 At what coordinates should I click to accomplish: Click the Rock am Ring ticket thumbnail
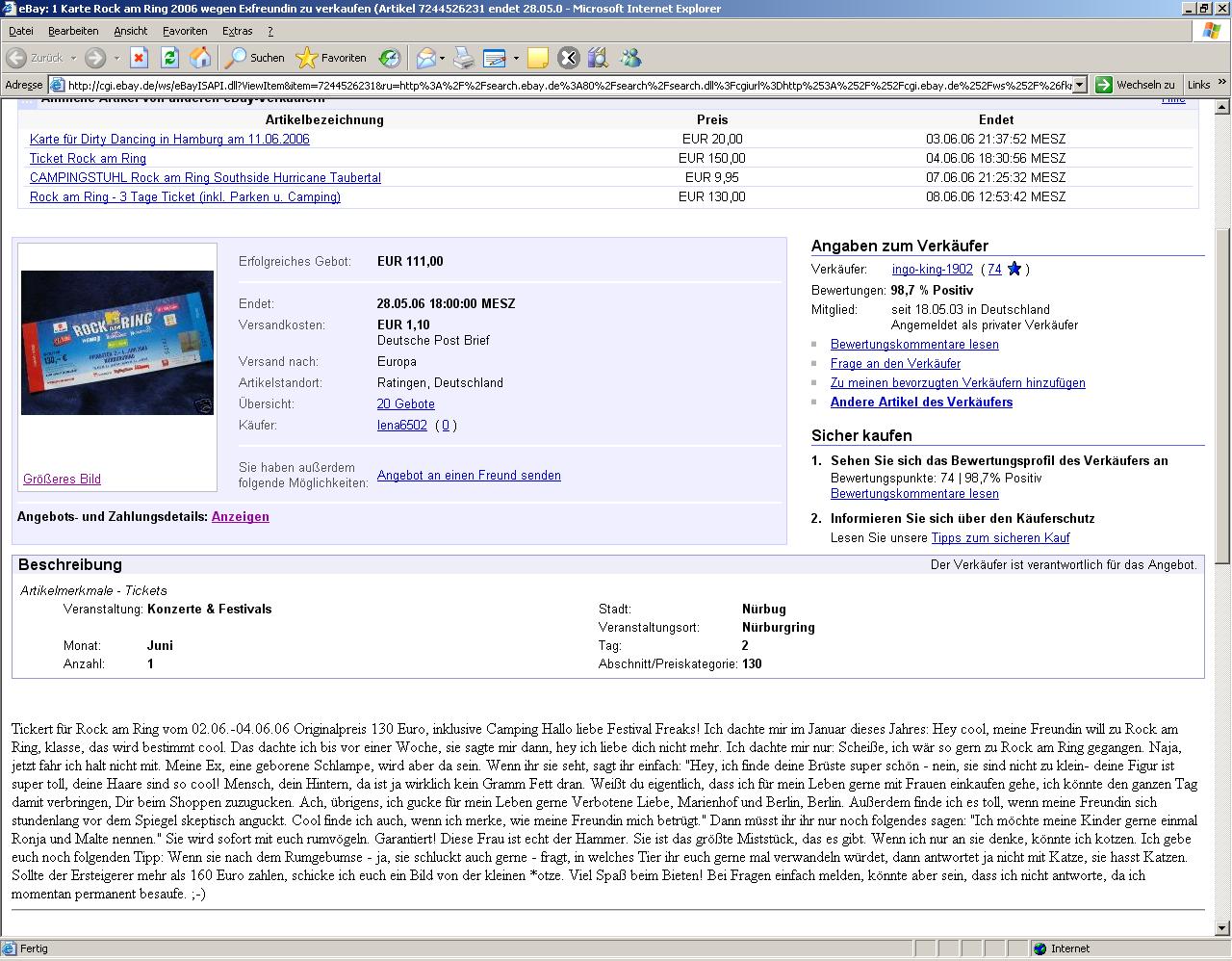tap(117, 343)
